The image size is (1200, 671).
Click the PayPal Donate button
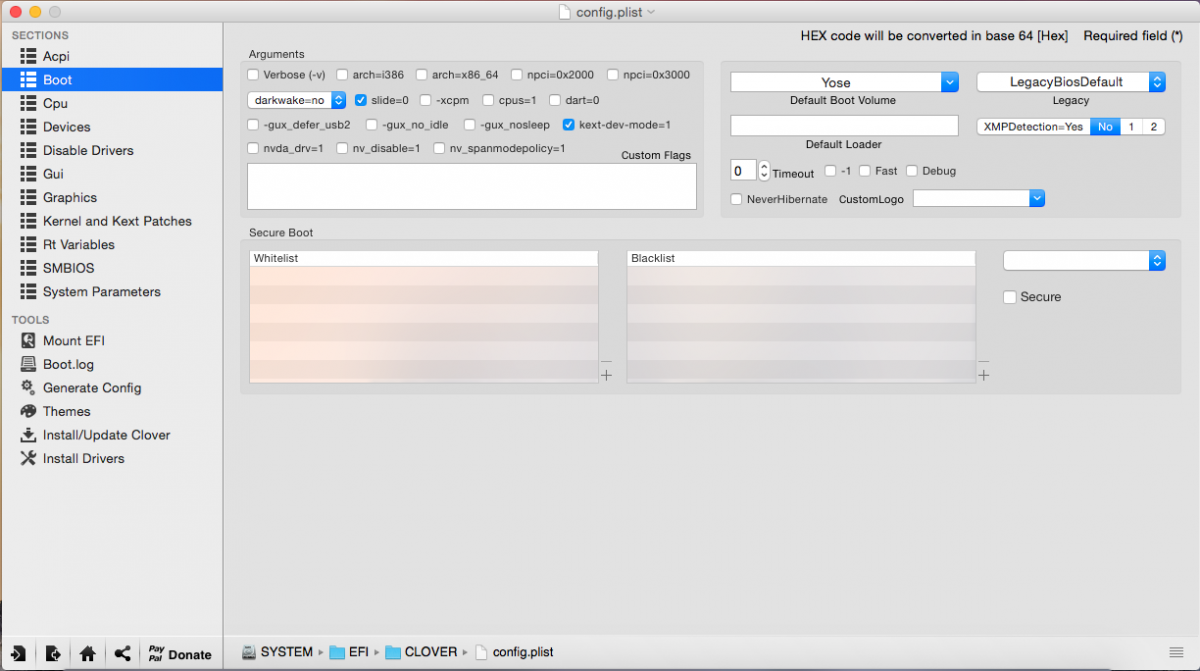point(180,654)
